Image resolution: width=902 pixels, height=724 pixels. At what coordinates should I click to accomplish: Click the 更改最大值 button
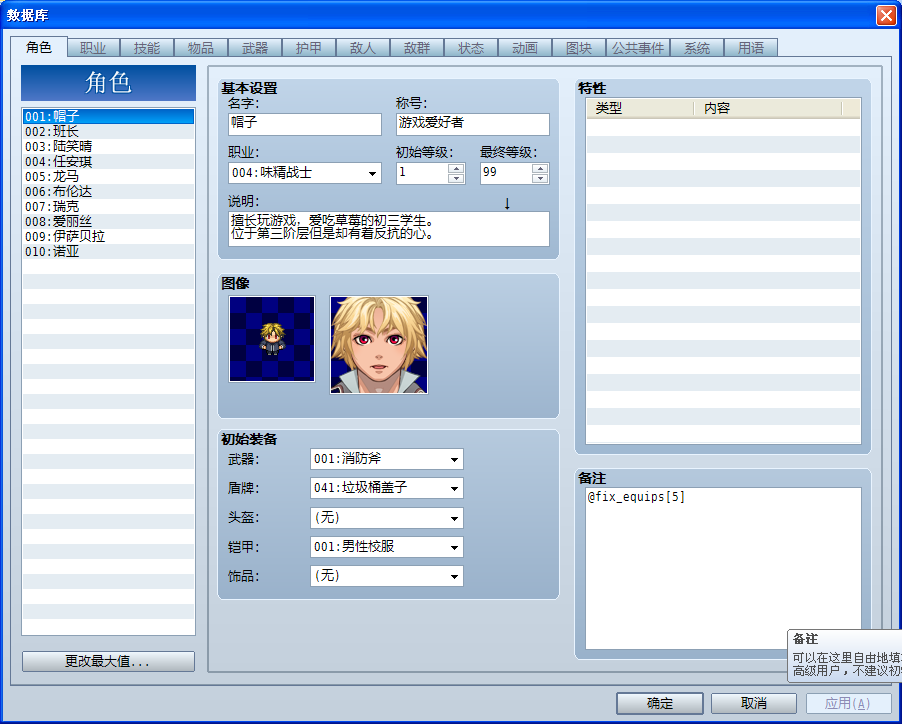pyautogui.click(x=108, y=661)
